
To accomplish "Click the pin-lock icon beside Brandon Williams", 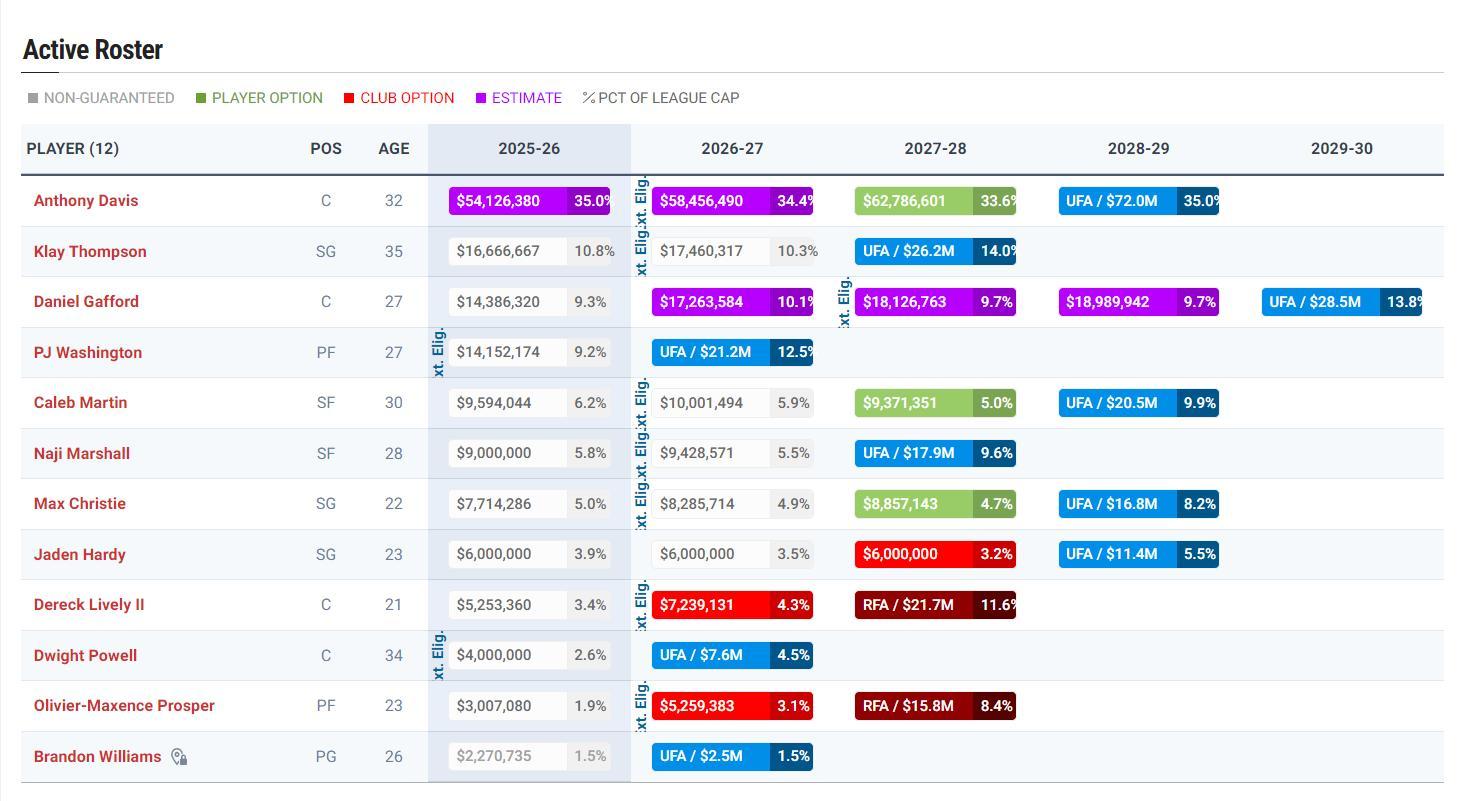I will click(x=179, y=757).
